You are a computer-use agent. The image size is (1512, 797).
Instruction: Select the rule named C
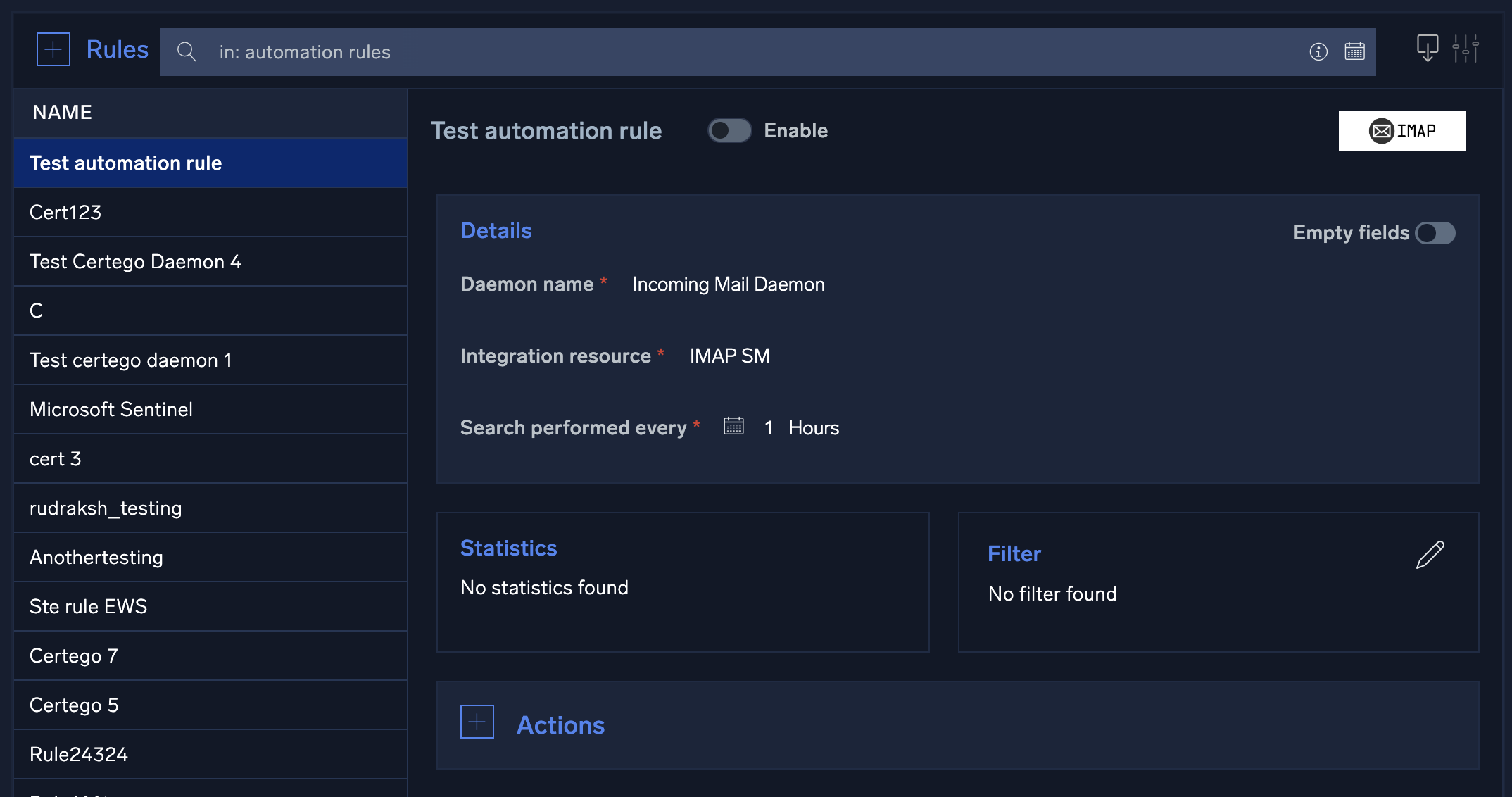pyautogui.click(x=210, y=310)
